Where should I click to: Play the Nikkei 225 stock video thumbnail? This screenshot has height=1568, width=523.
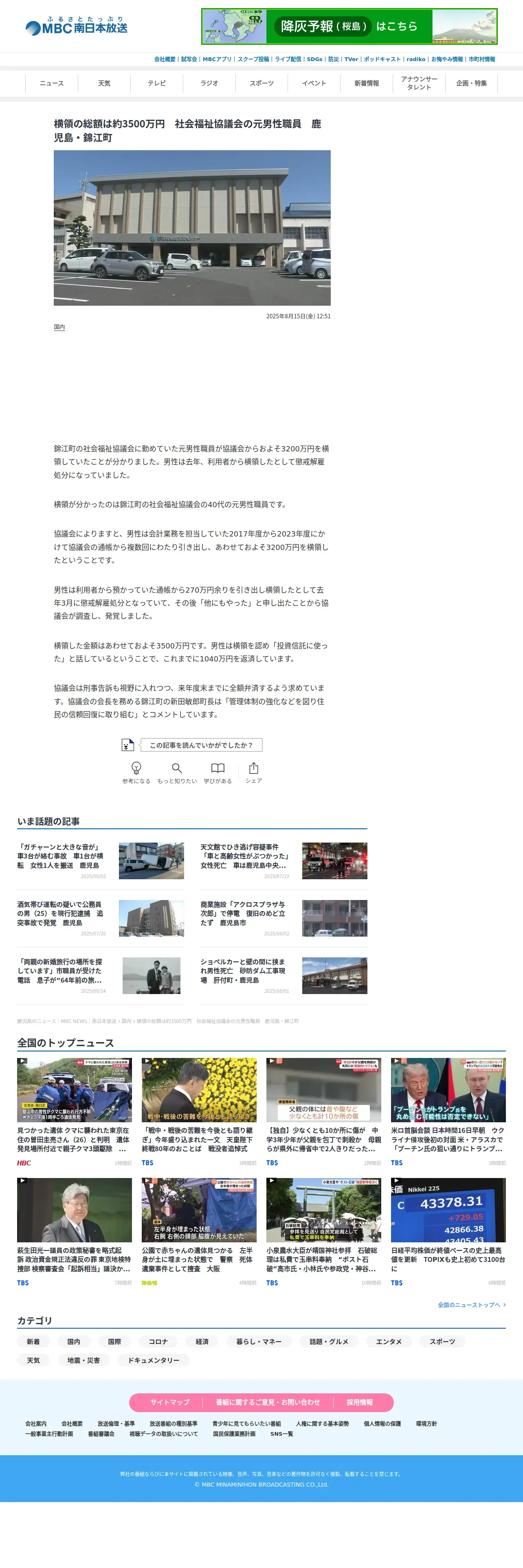pyautogui.click(x=448, y=1210)
